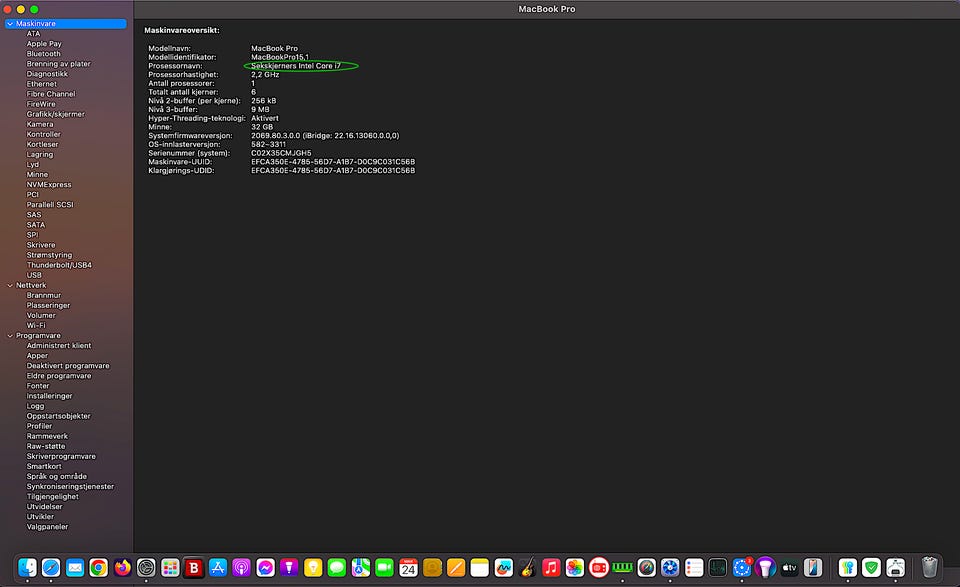
Task: Click the serial number value C02X35CMJGH5
Action: pos(281,153)
